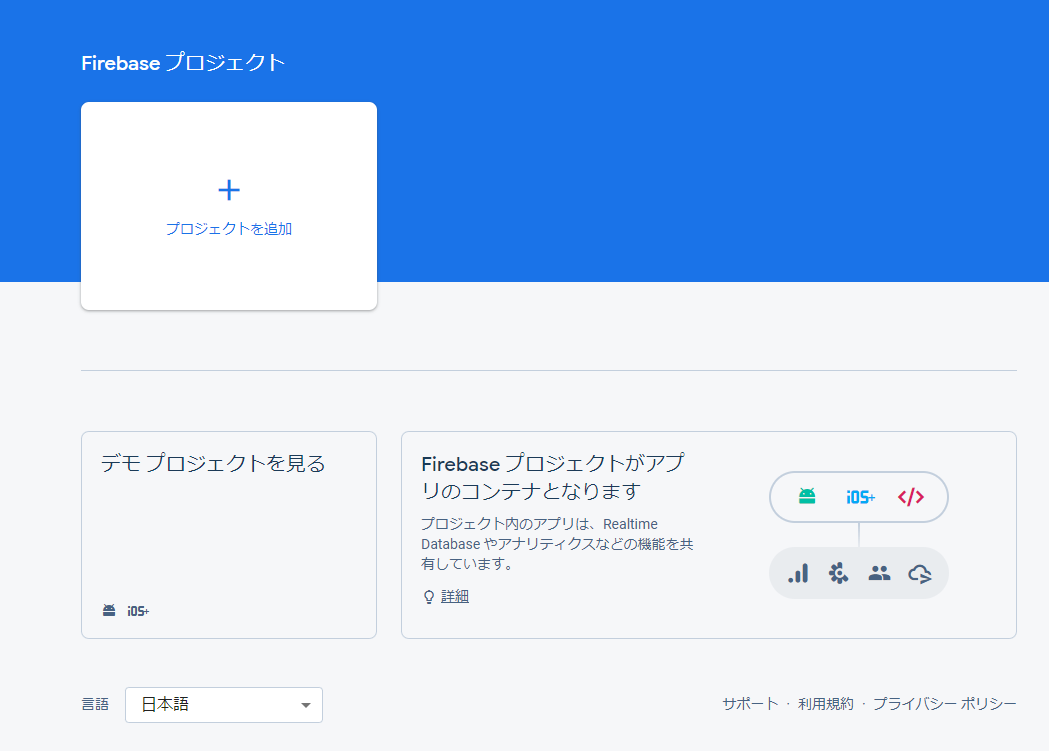Click the red web code icon

(x=911, y=497)
